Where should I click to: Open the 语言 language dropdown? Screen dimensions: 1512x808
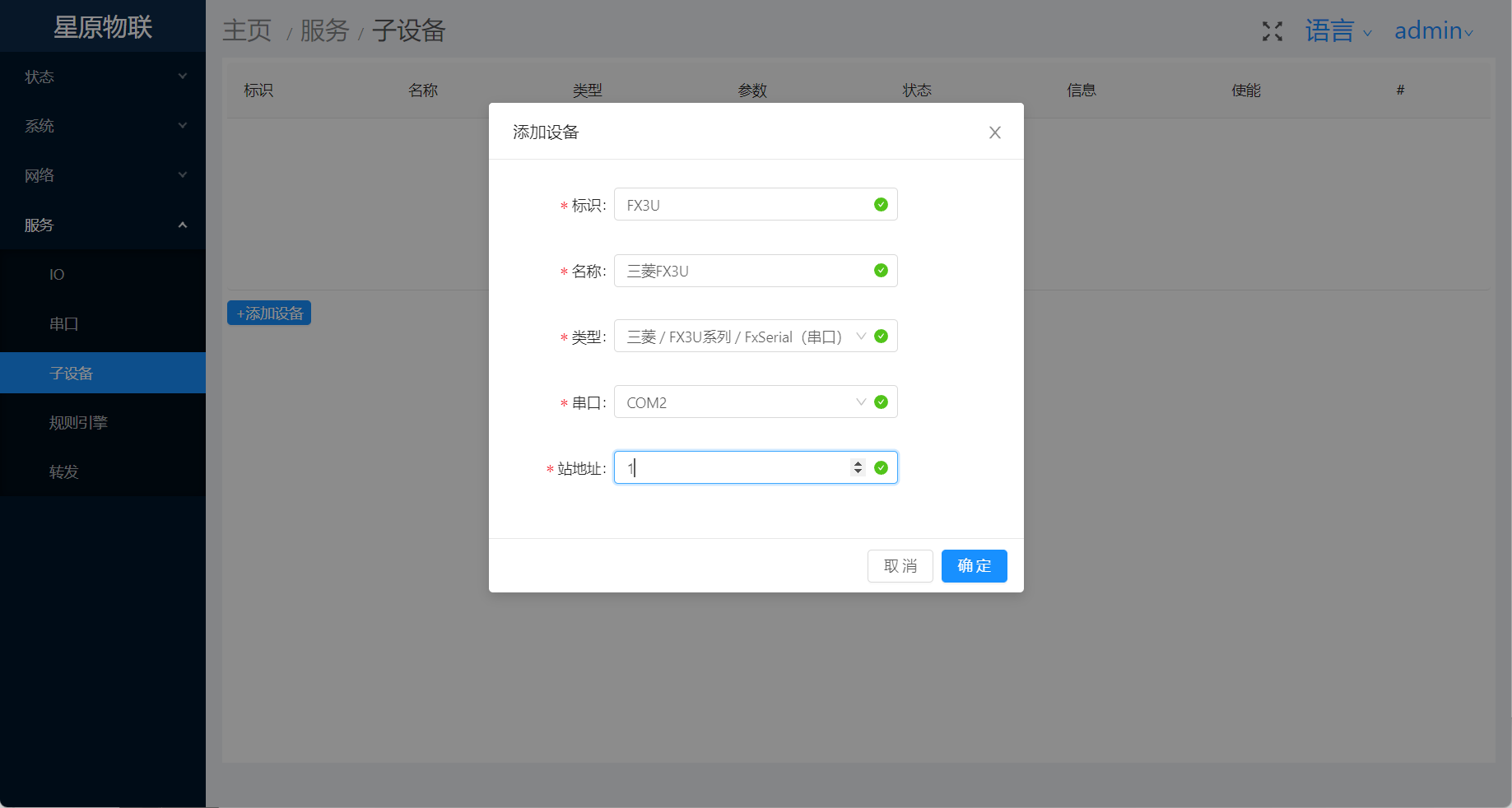[x=1338, y=31]
